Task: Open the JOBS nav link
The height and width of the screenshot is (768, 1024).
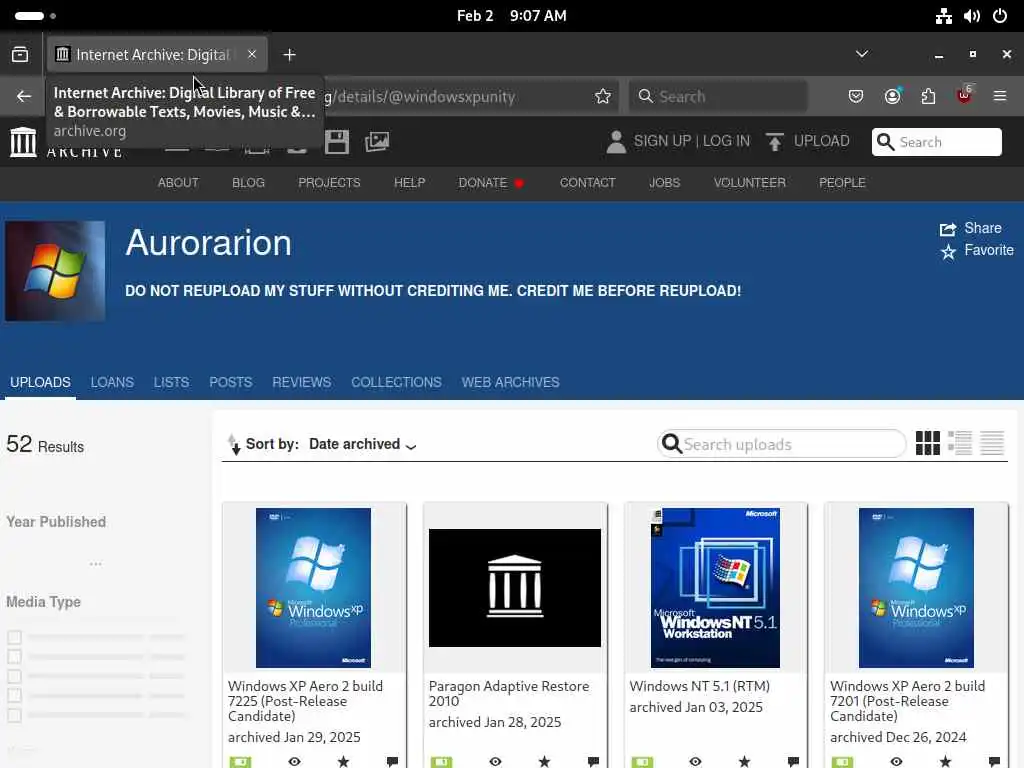Action: (x=665, y=183)
